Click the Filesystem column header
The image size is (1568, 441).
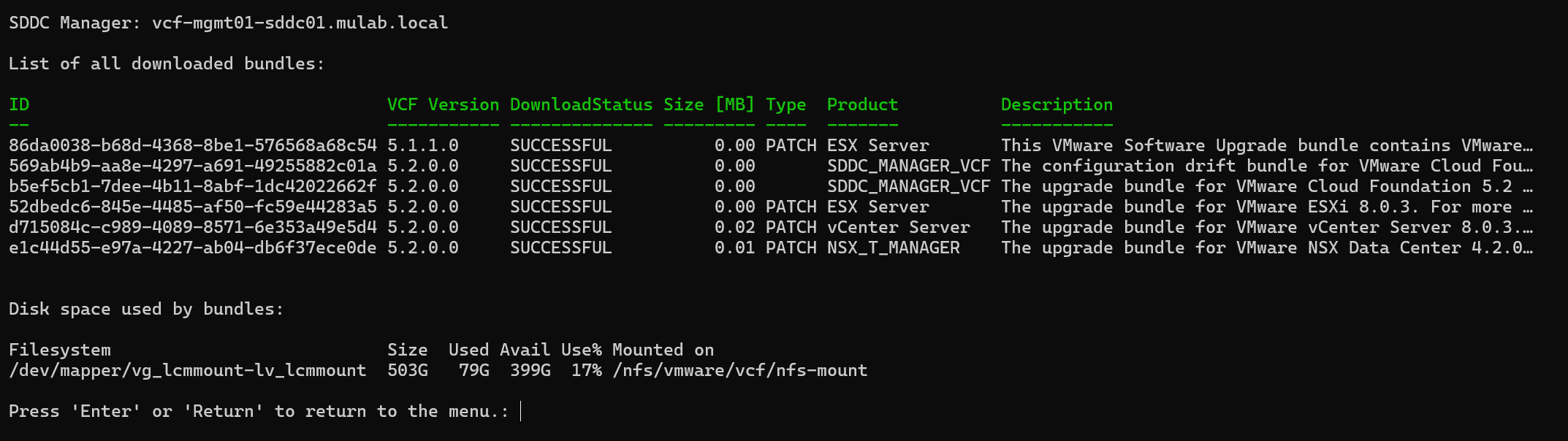coord(60,350)
